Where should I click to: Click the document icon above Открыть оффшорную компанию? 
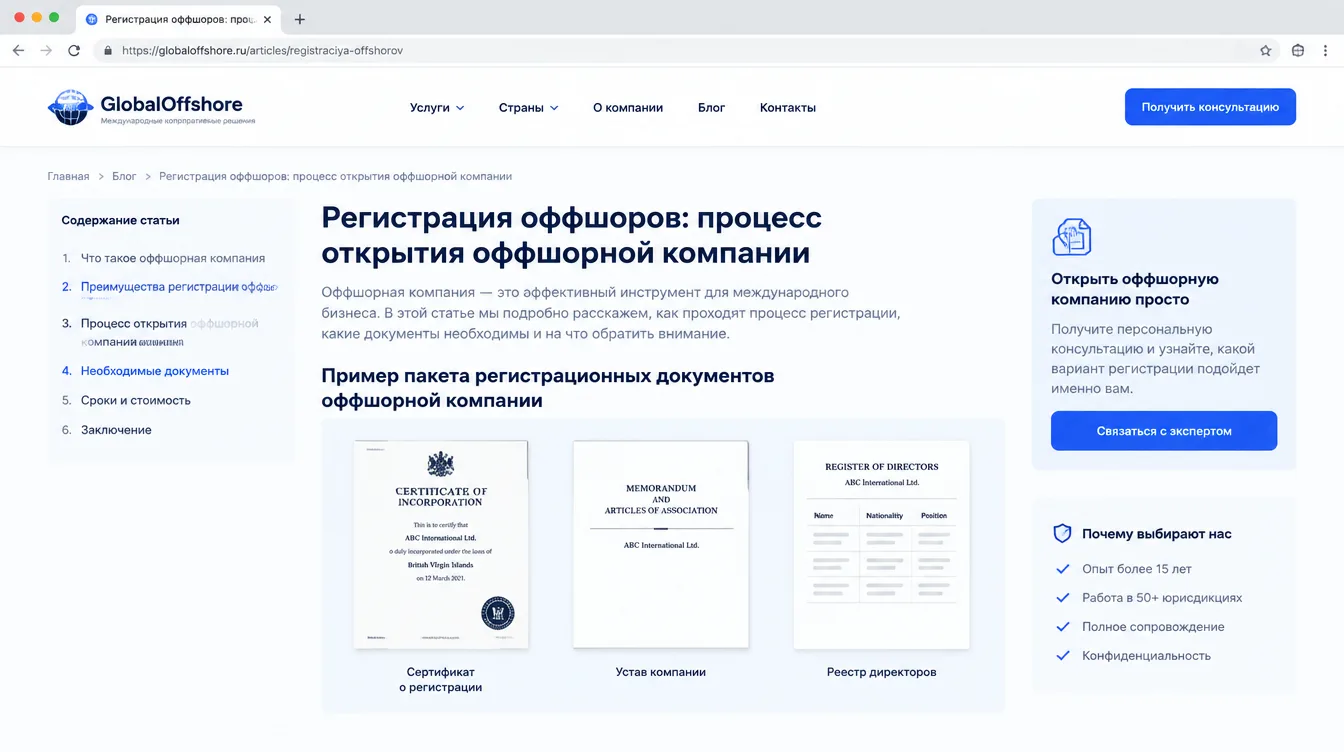[1071, 237]
